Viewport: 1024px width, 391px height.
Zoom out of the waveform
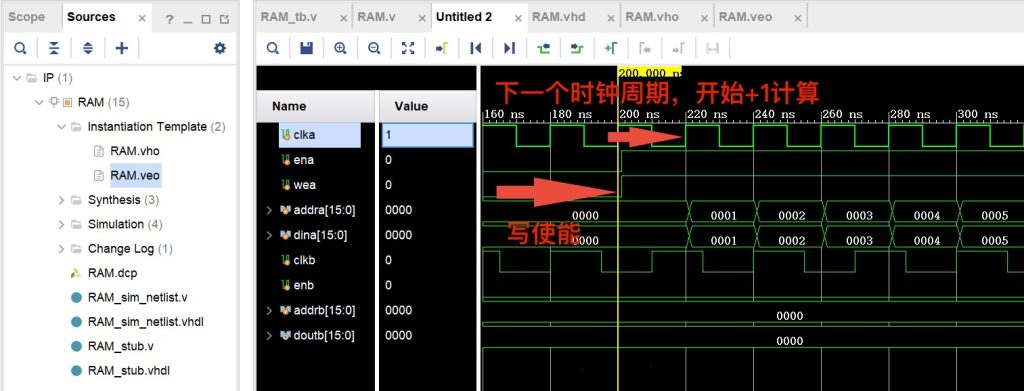(x=374, y=48)
